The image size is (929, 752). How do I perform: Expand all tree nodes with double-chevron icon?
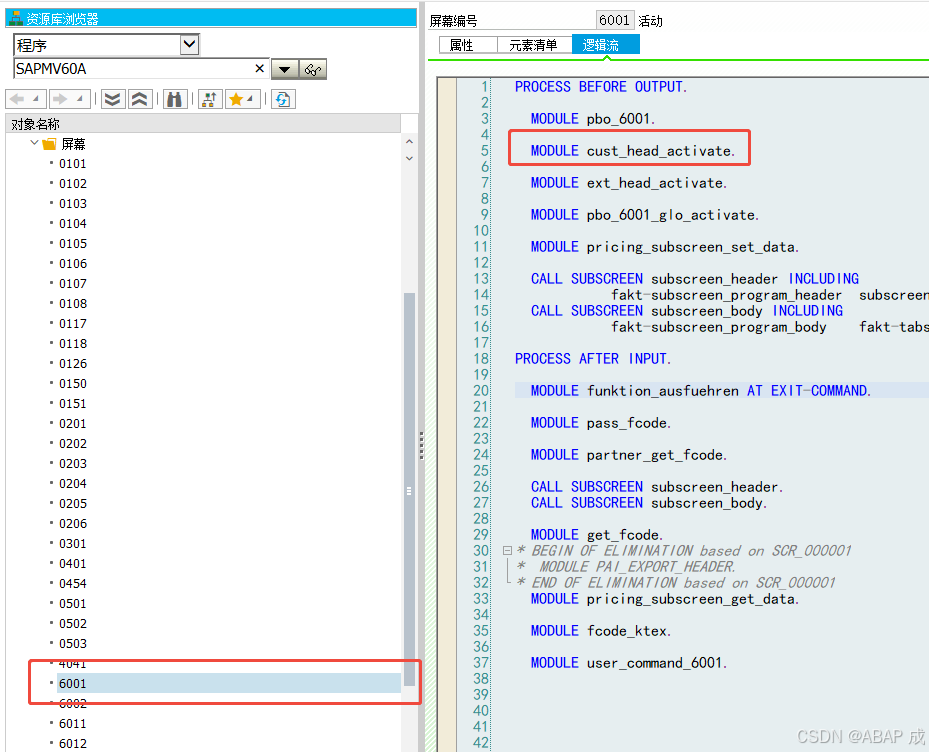(x=111, y=99)
